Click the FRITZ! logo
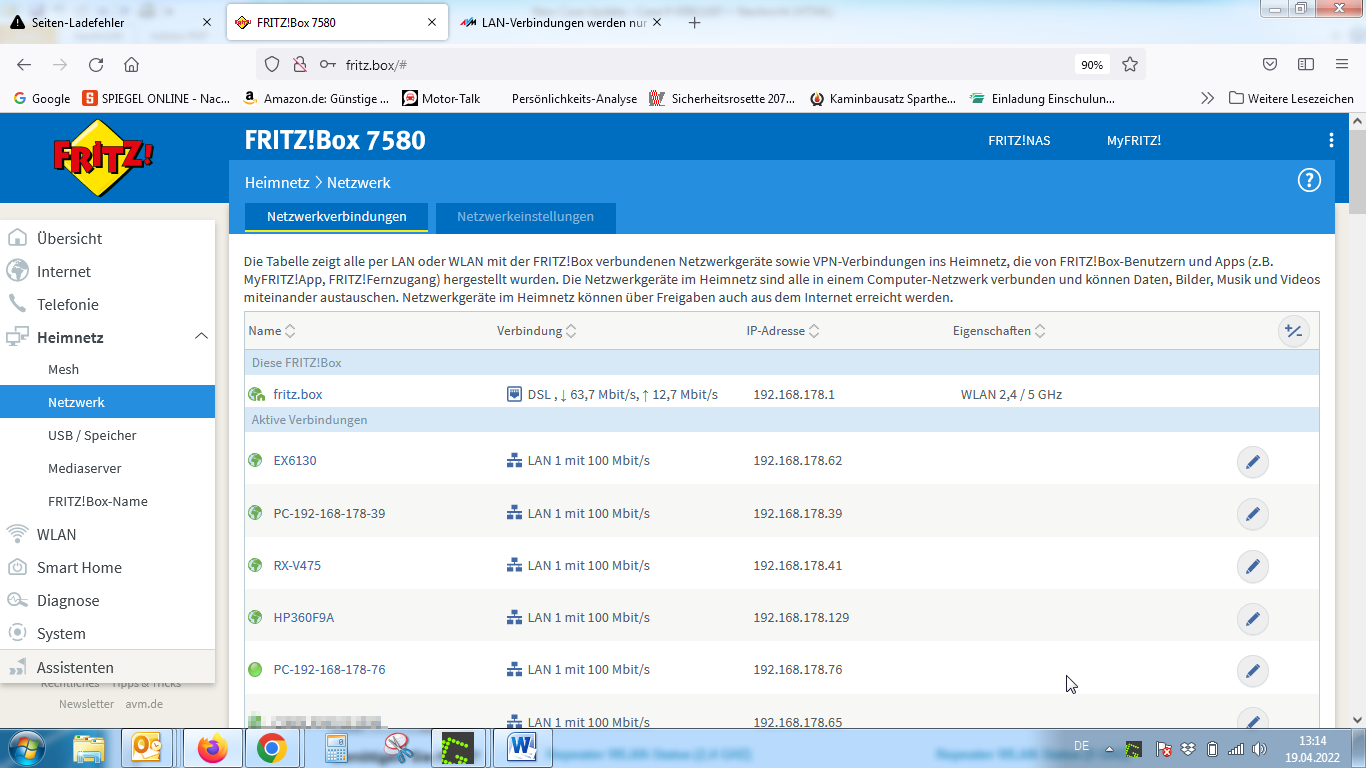1366x768 pixels. [x=105, y=158]
